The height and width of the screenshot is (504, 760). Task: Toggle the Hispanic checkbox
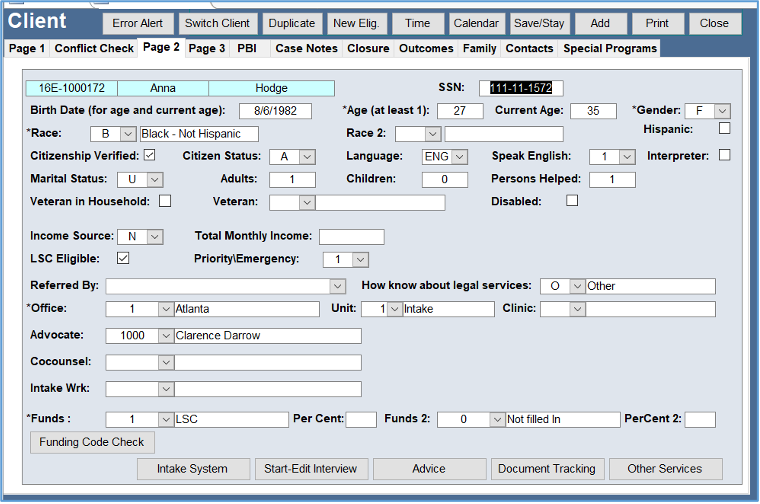click(x=725, y=128)
